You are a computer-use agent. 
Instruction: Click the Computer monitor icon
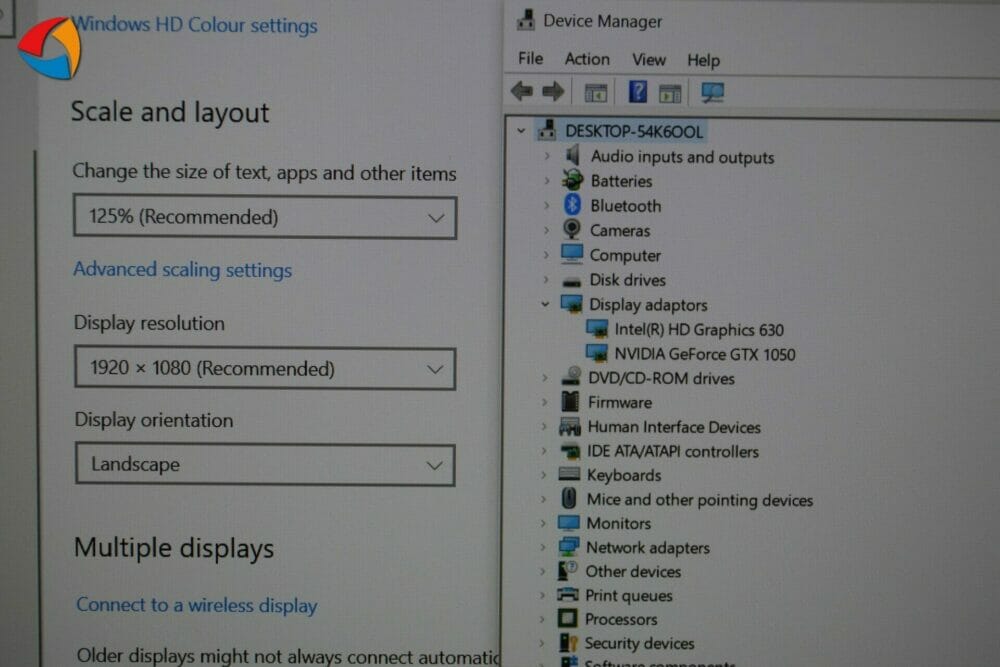[572, 254]
